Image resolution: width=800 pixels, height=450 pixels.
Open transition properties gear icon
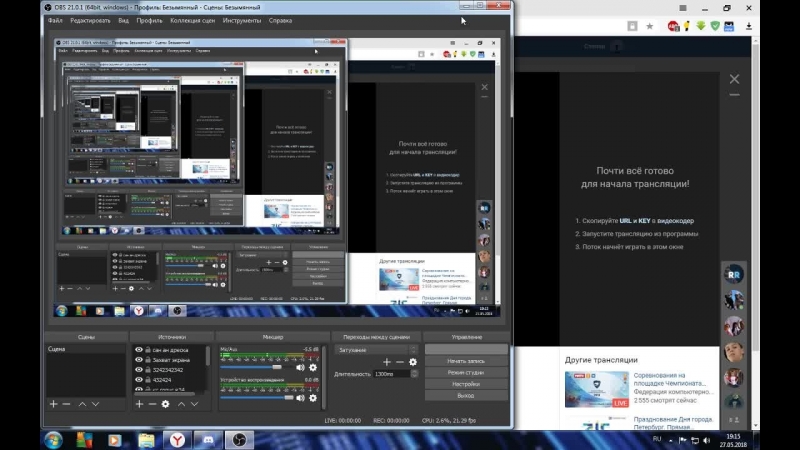point(413,362)
